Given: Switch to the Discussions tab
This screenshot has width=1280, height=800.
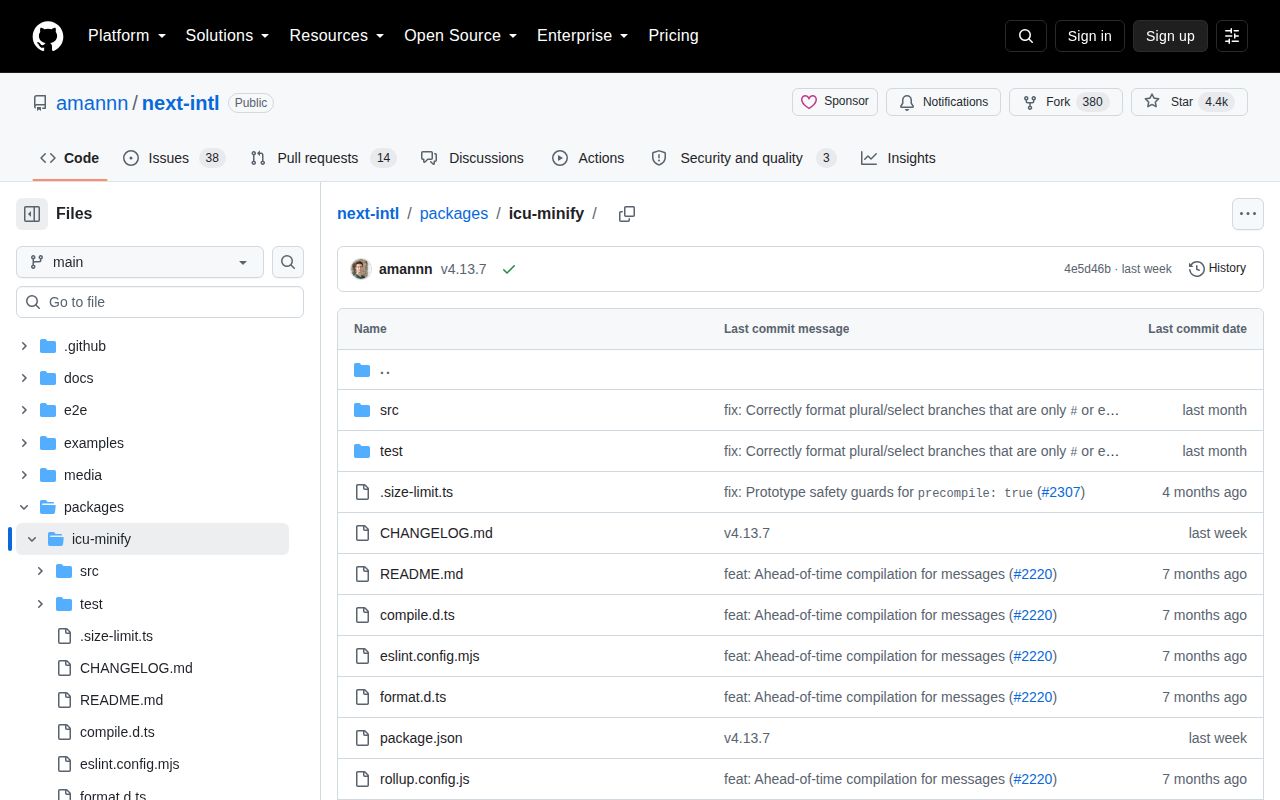Looking at the screenshot, I should click(472, 158).
